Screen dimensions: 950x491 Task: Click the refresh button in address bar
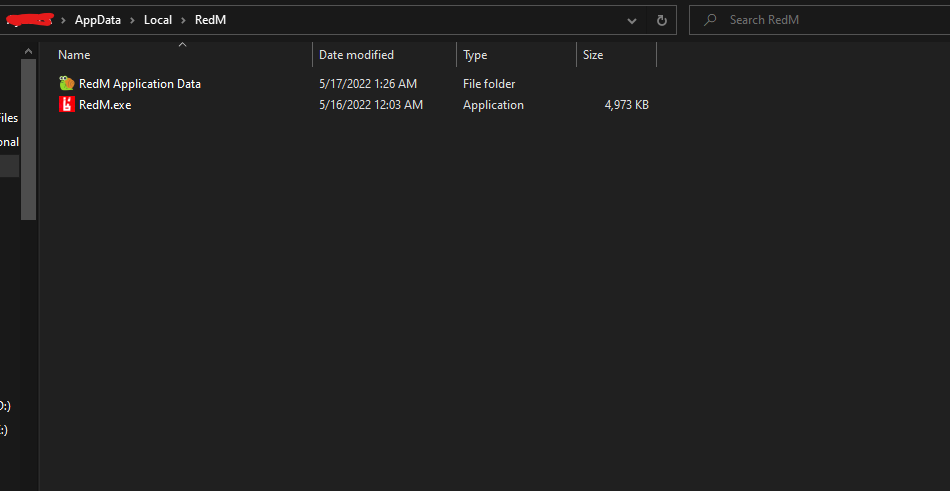click(x=662, y=21)
